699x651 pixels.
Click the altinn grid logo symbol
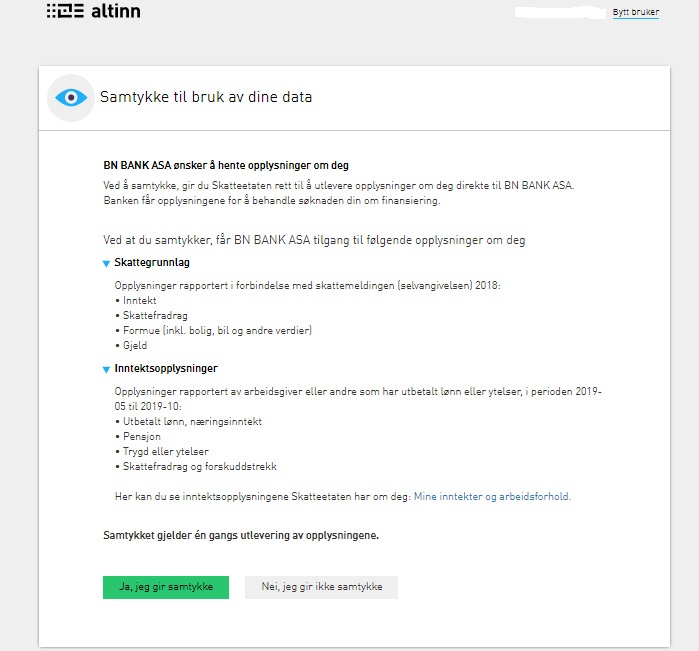click(65, 11)
